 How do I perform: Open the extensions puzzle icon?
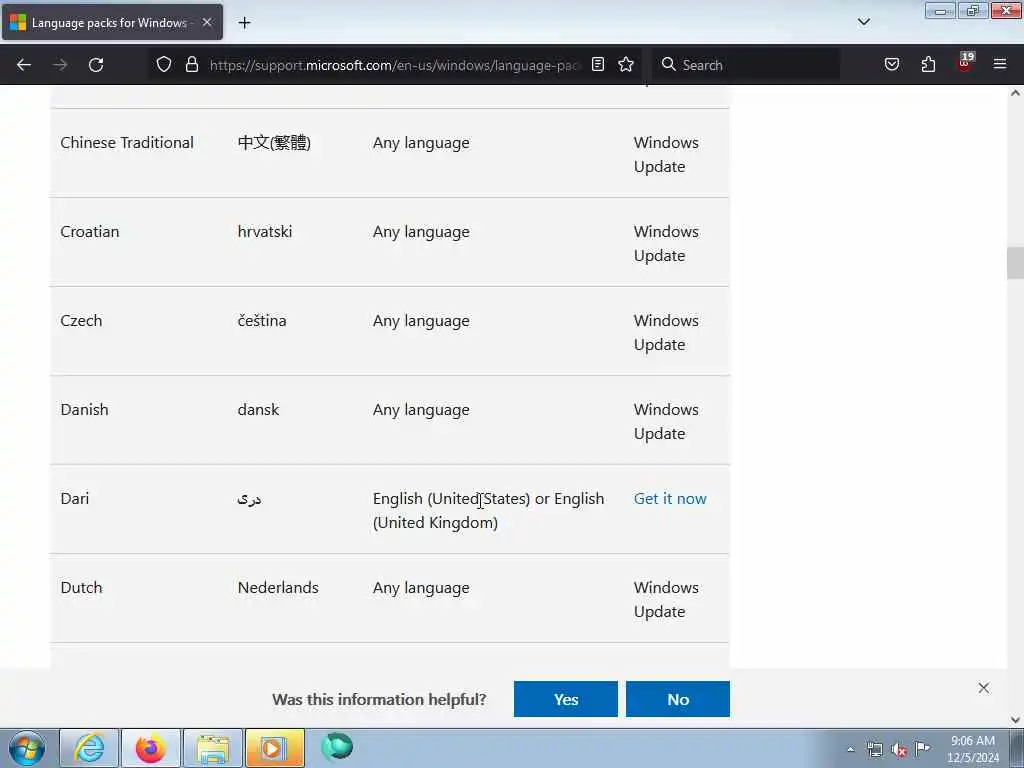(928, 64)
